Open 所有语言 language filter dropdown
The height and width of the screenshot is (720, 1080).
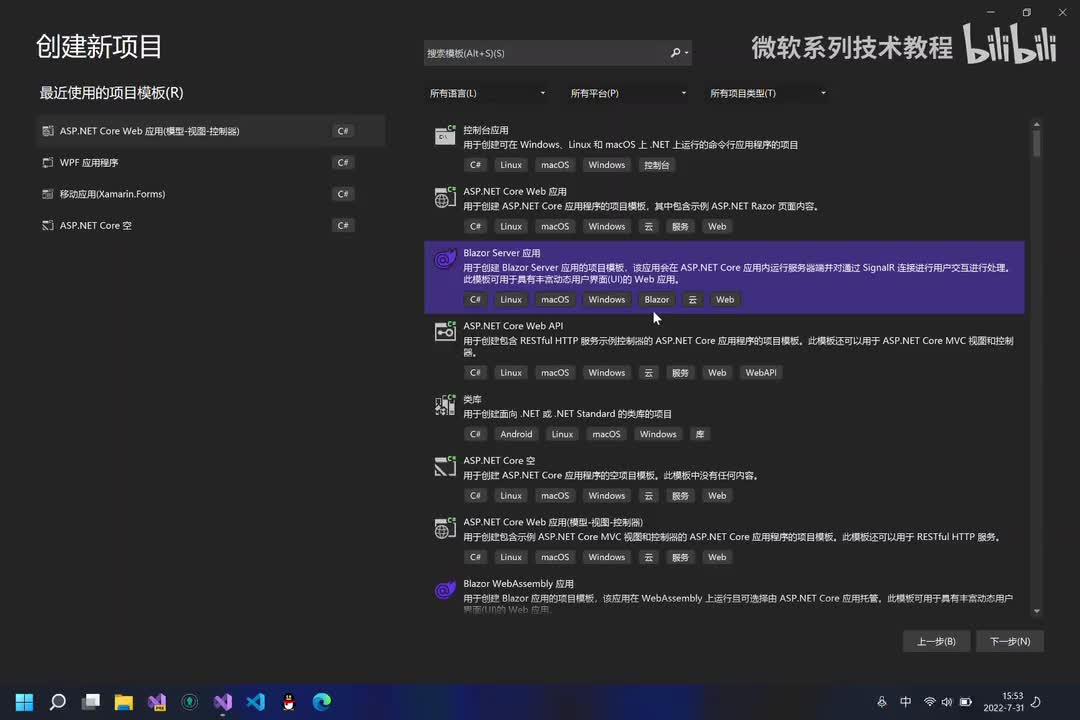488,93
